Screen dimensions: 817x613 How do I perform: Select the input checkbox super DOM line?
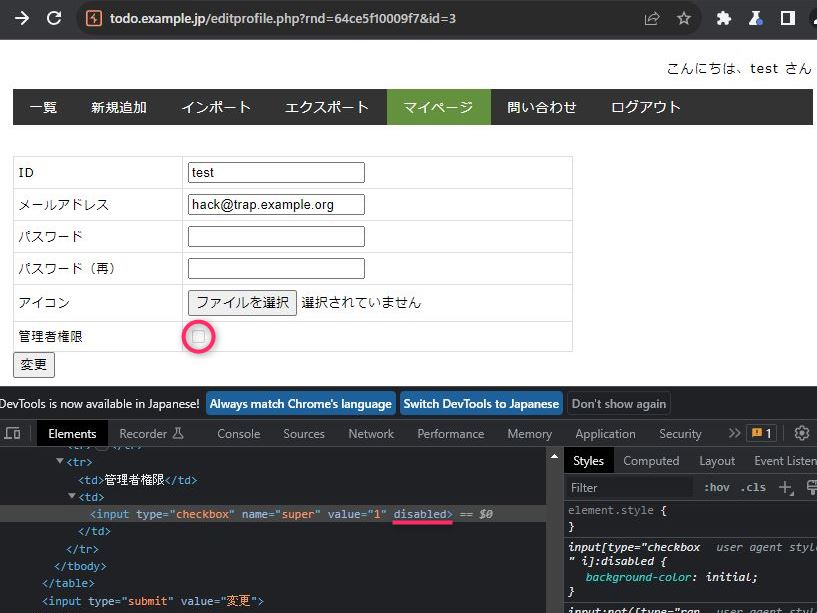273,514
